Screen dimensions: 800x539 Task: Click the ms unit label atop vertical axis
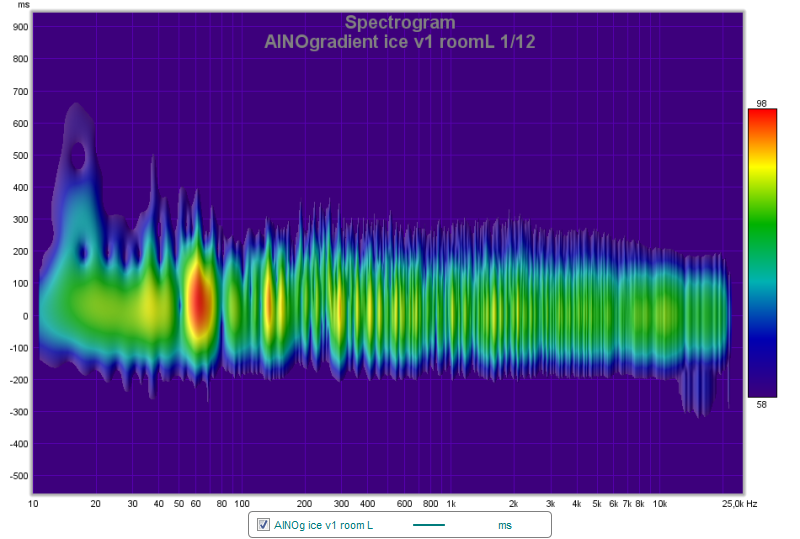coord(23,5)
